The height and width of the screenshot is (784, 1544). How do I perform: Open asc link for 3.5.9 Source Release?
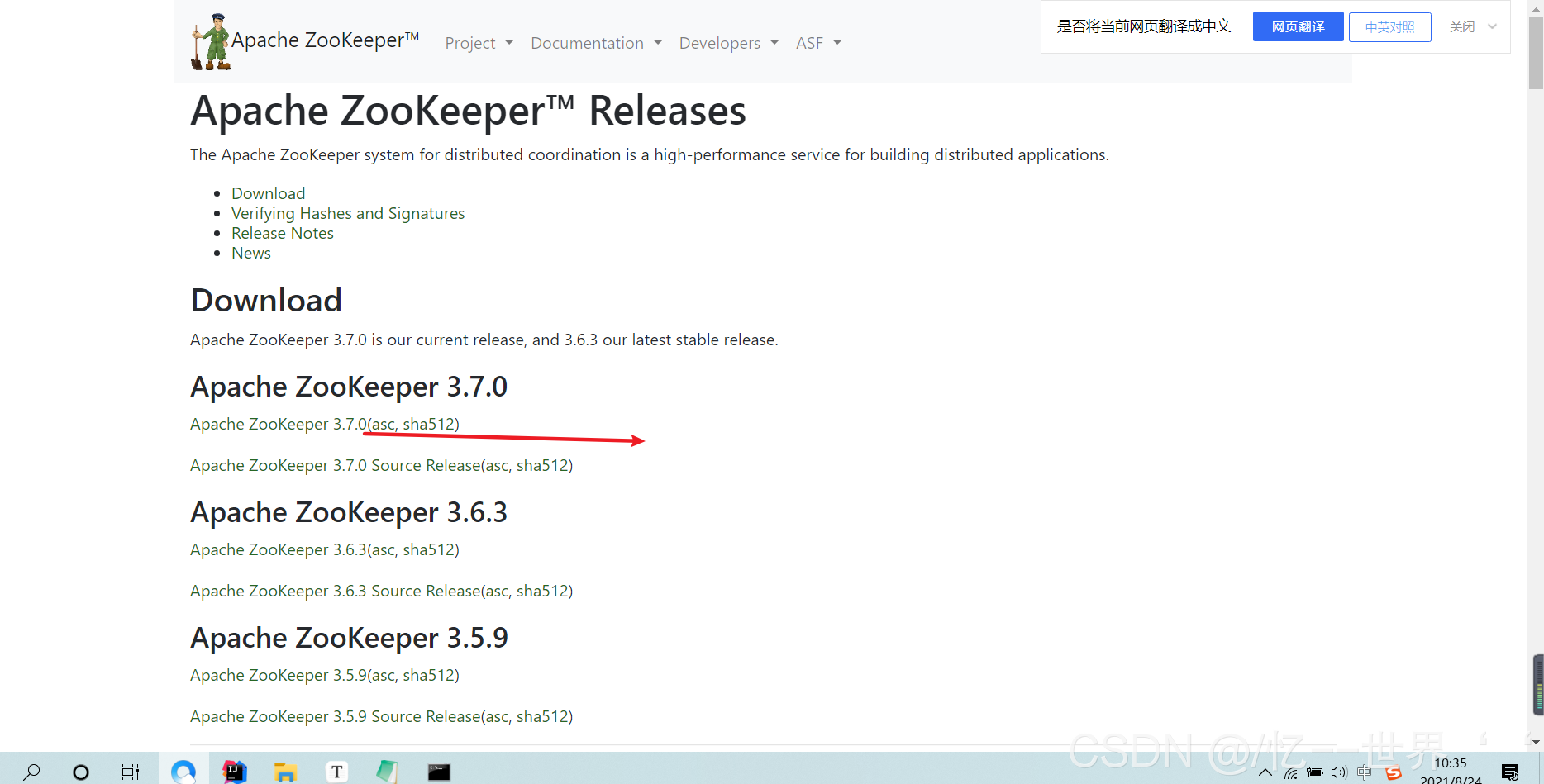coord(496,716)
